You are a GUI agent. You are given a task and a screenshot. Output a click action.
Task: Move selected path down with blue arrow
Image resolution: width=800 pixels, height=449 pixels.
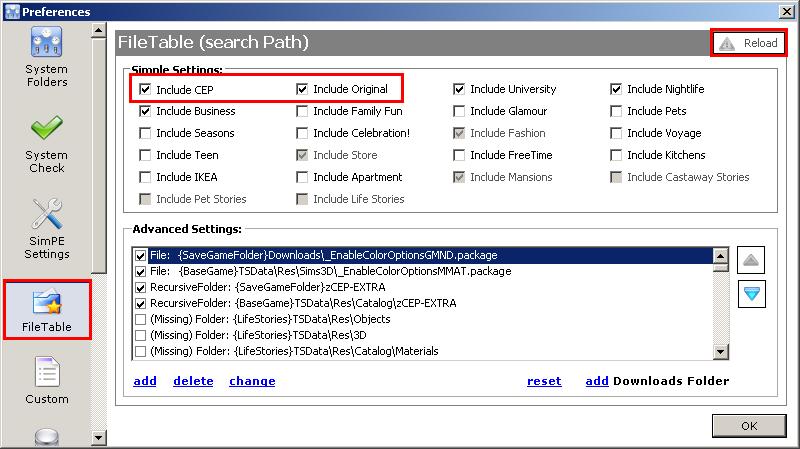[750, 292]
